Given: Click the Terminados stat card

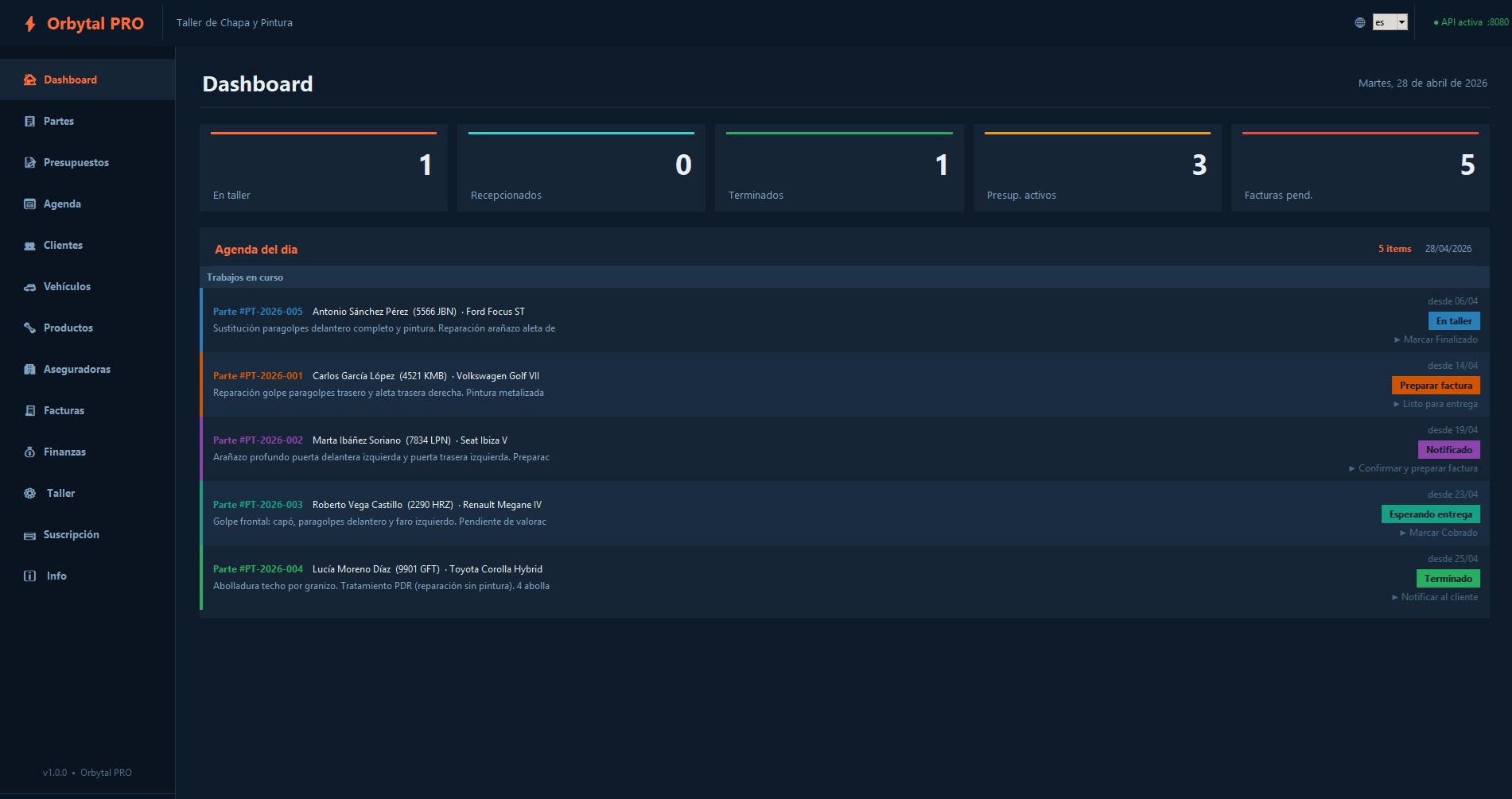Looking at the screenshot, I should [x=839, y=167].
